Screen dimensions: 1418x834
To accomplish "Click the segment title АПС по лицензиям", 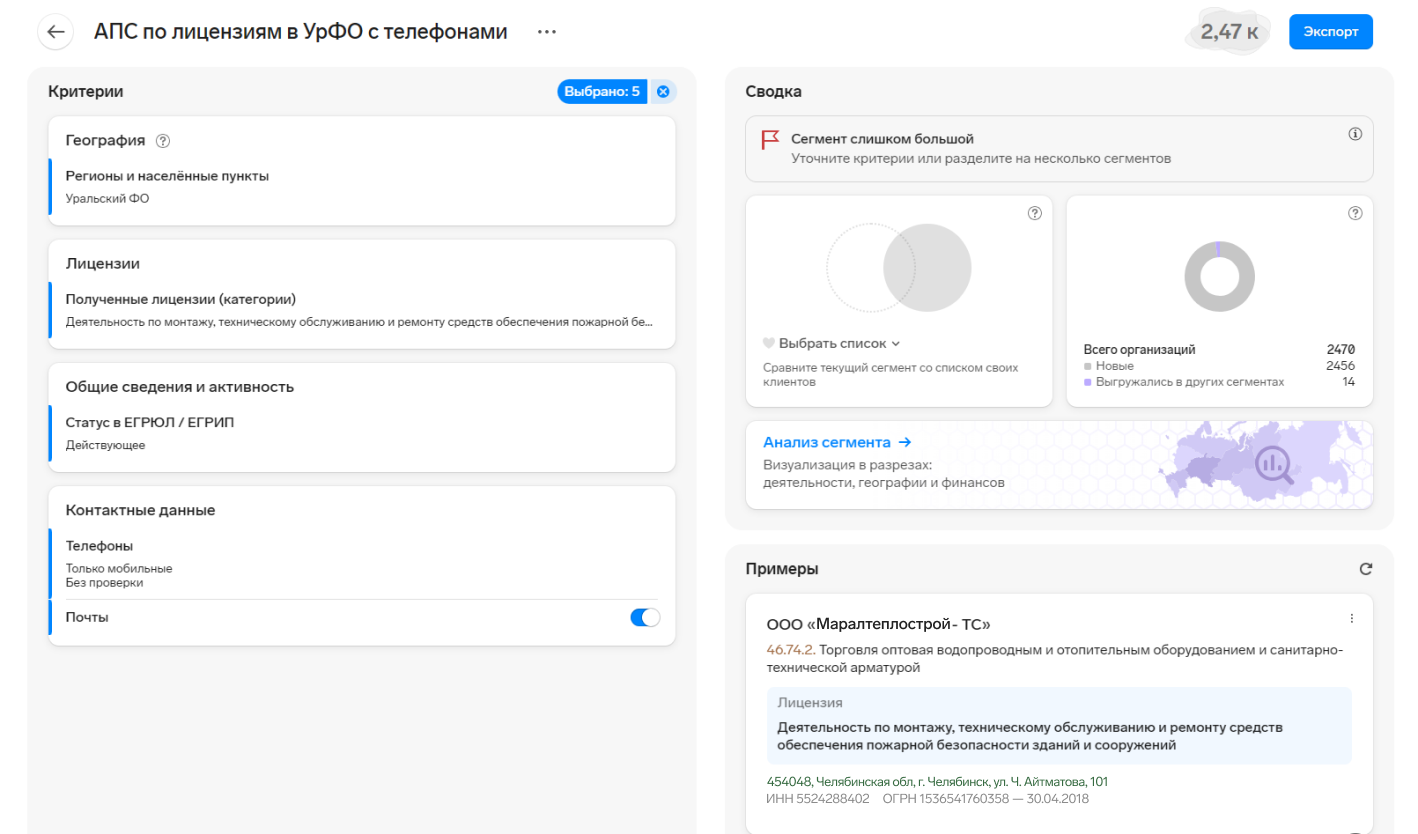I will 301,32.
